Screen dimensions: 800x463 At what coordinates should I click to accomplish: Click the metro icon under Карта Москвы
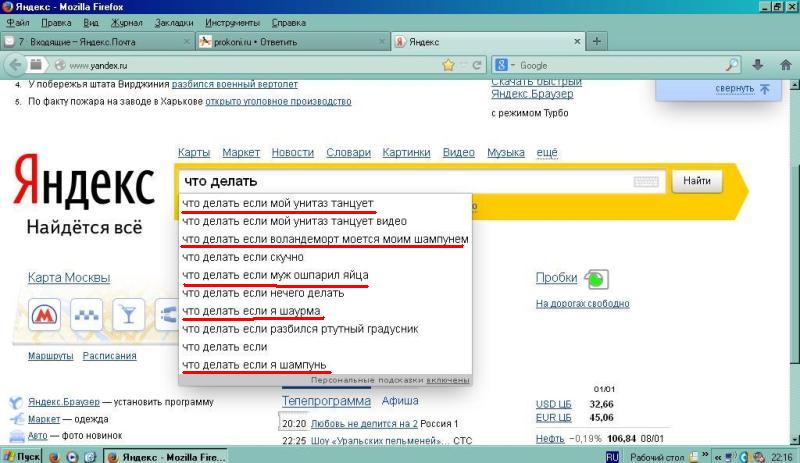pos(42,316)
